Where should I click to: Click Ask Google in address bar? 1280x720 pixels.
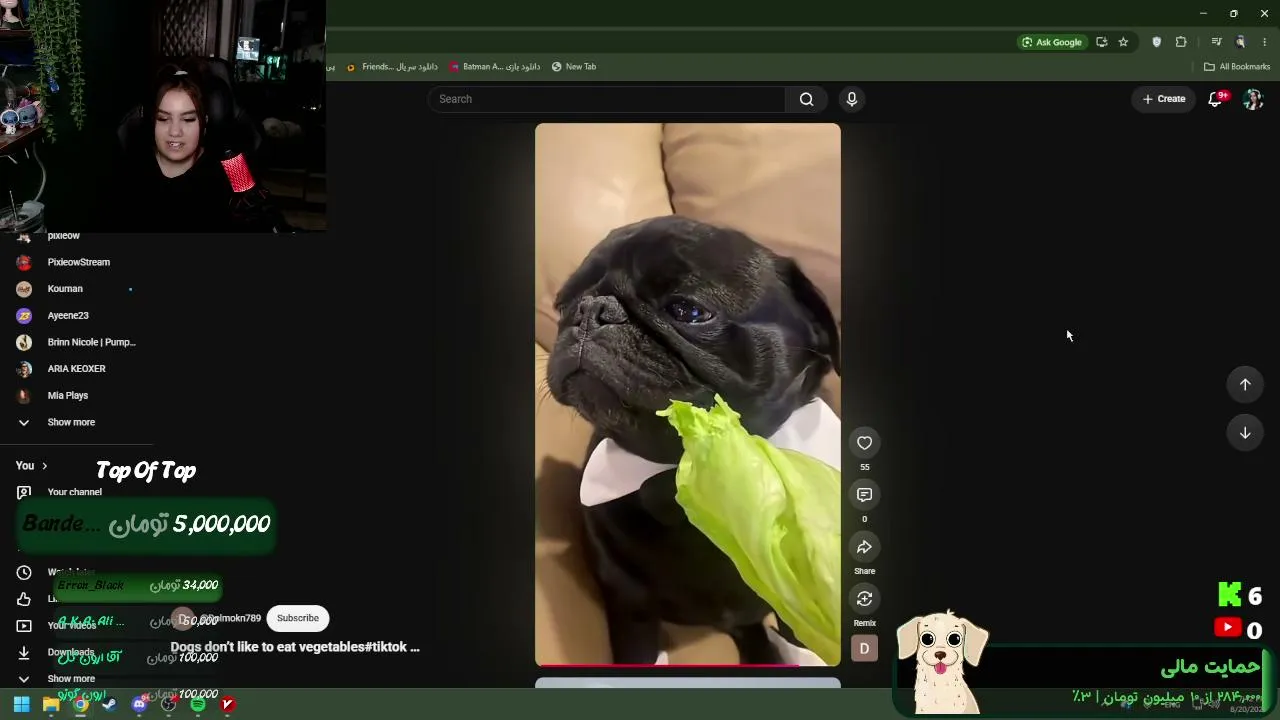pos(1051,42)
